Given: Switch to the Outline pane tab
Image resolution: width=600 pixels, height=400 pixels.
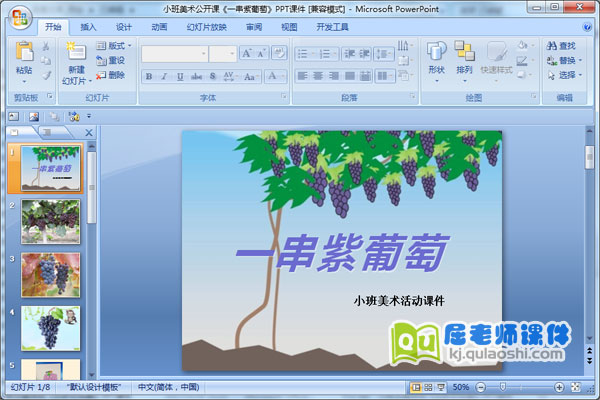Looking at the screenshot, I should point(47,132).
